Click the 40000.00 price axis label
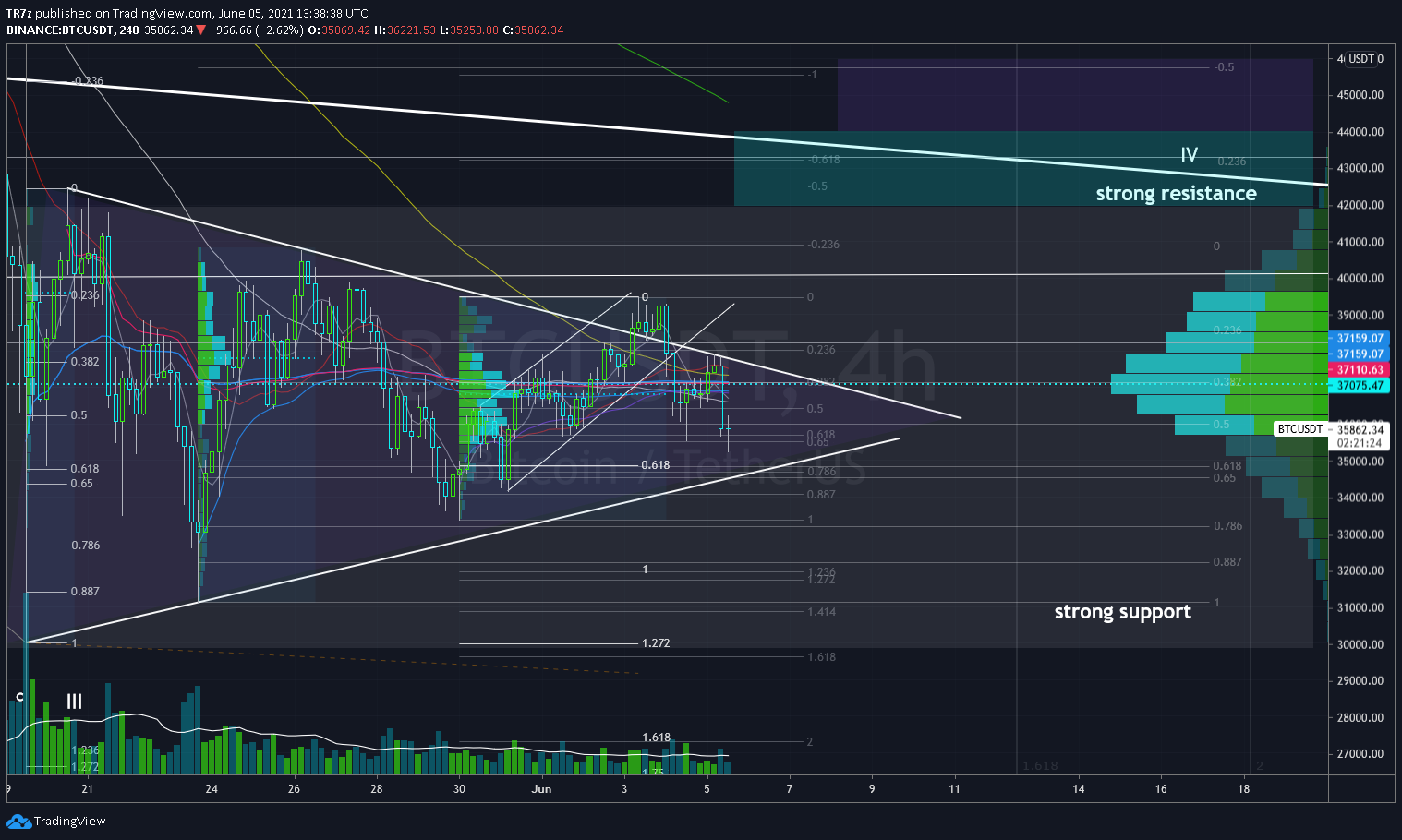The image size is (1402, 840). [1360, 278]
